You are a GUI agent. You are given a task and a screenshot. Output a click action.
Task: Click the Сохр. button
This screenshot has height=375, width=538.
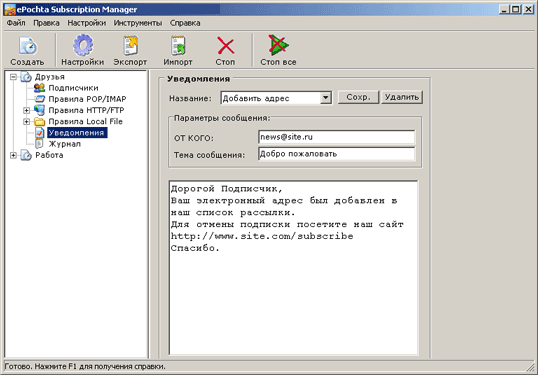pos(359,97)
